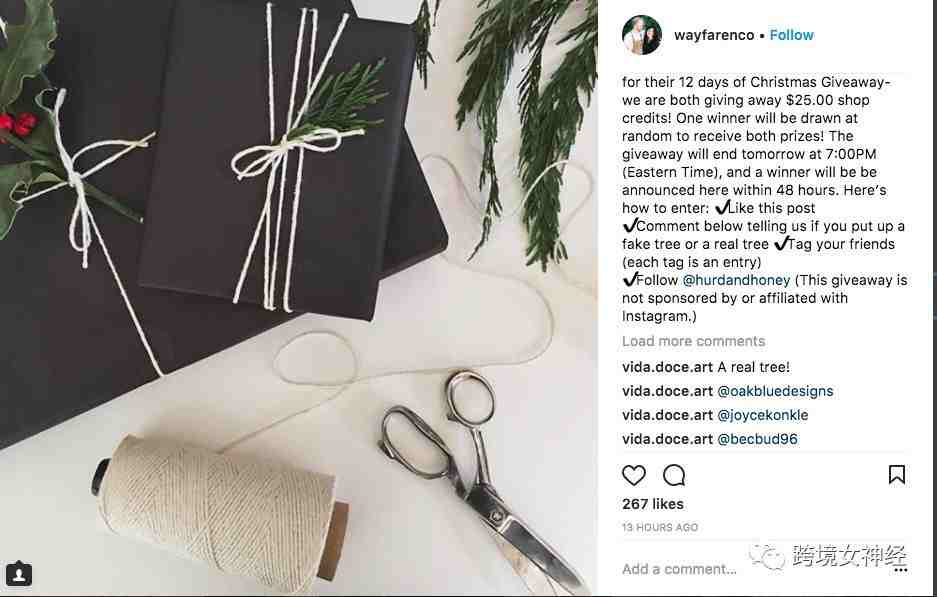Open vida.doce.art next to @oakbluedesigns
This screenshot has width=937, height=597.
point(667,391)
